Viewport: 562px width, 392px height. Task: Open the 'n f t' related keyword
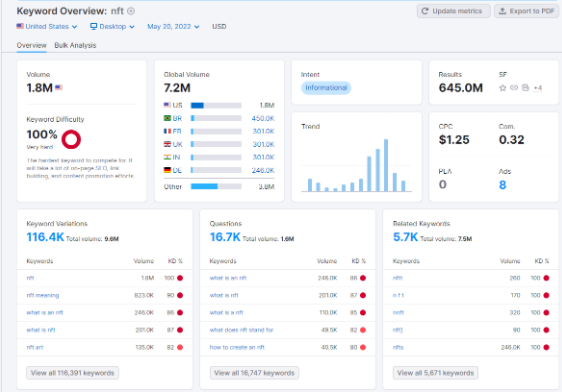click(x=398, y=295)
